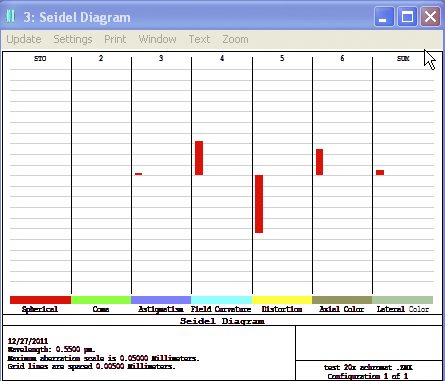The image size is (445, 381).
Task: Click the Axial Color legend label
Action: coord(342,309)
